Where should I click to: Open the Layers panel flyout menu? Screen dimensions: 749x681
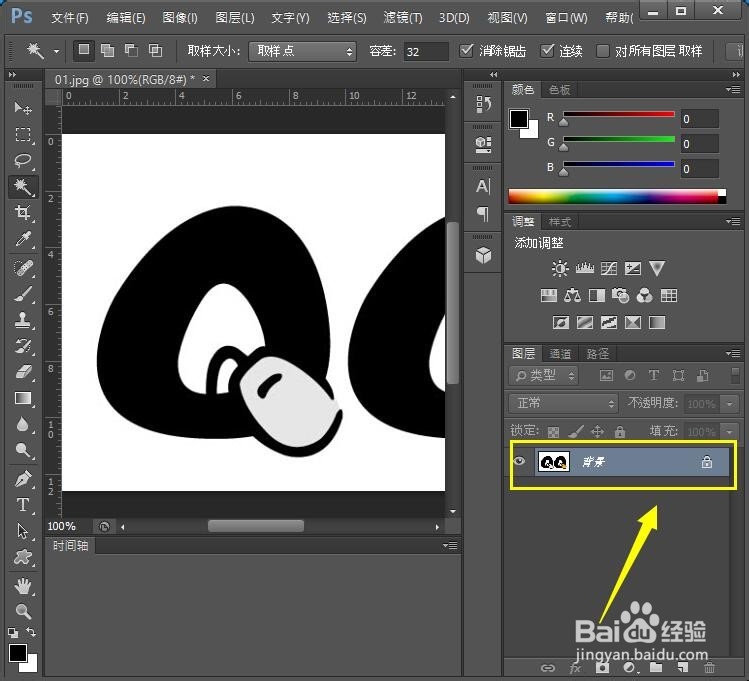(733, 353)
